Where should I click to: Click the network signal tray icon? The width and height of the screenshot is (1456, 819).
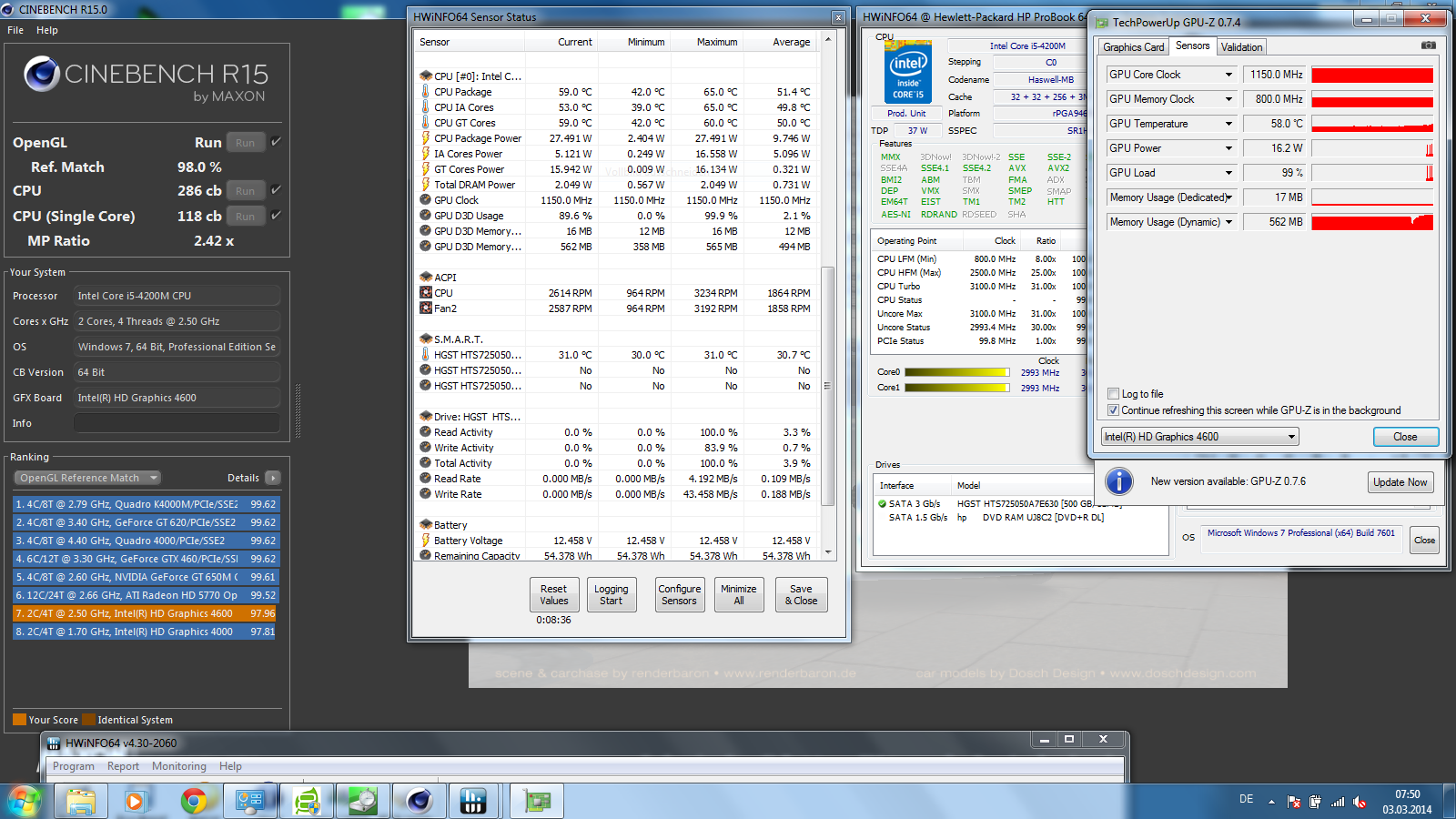click(1338, 802)
